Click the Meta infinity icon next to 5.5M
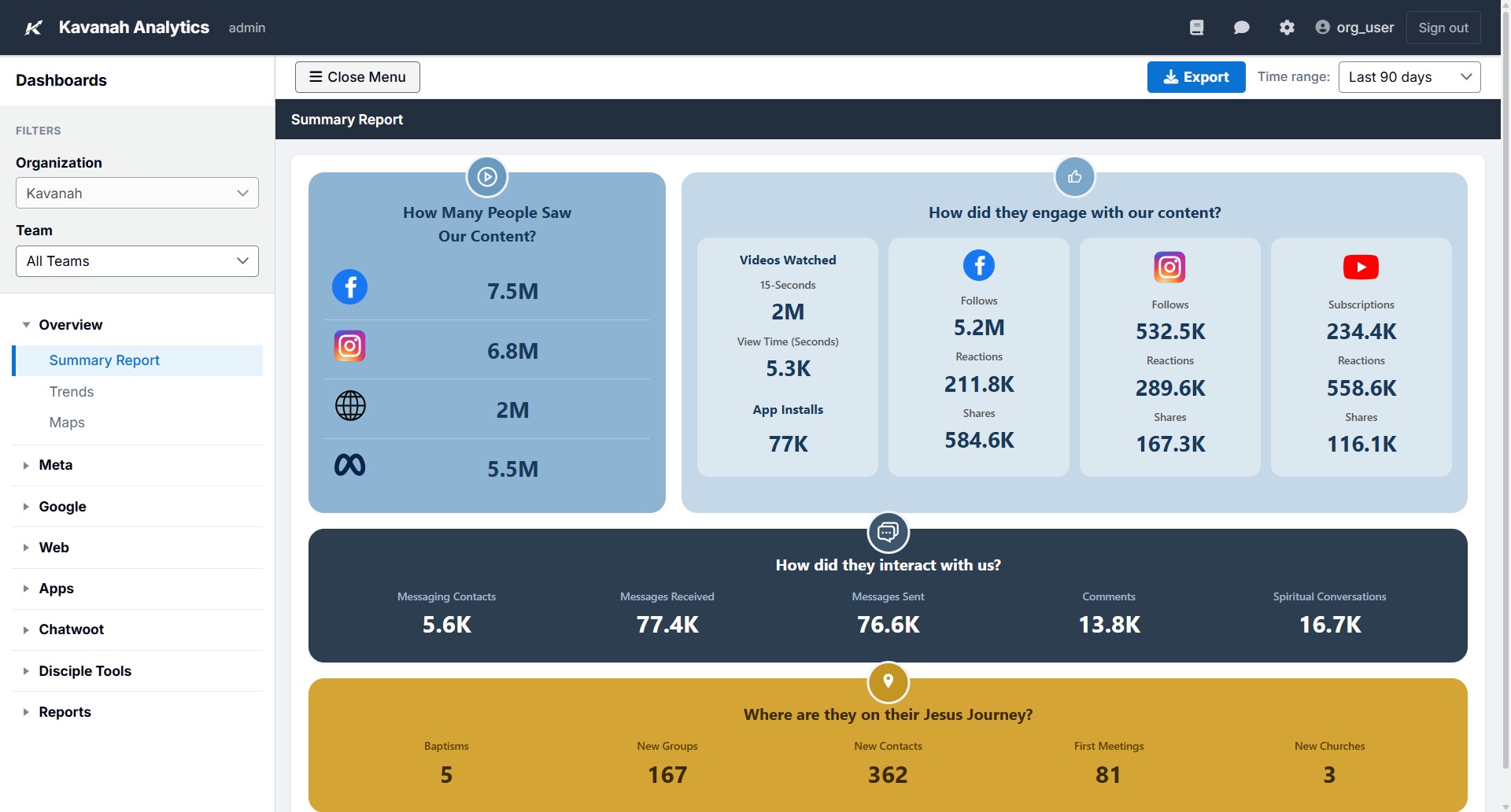The image size is (1511, 812). 350,465
